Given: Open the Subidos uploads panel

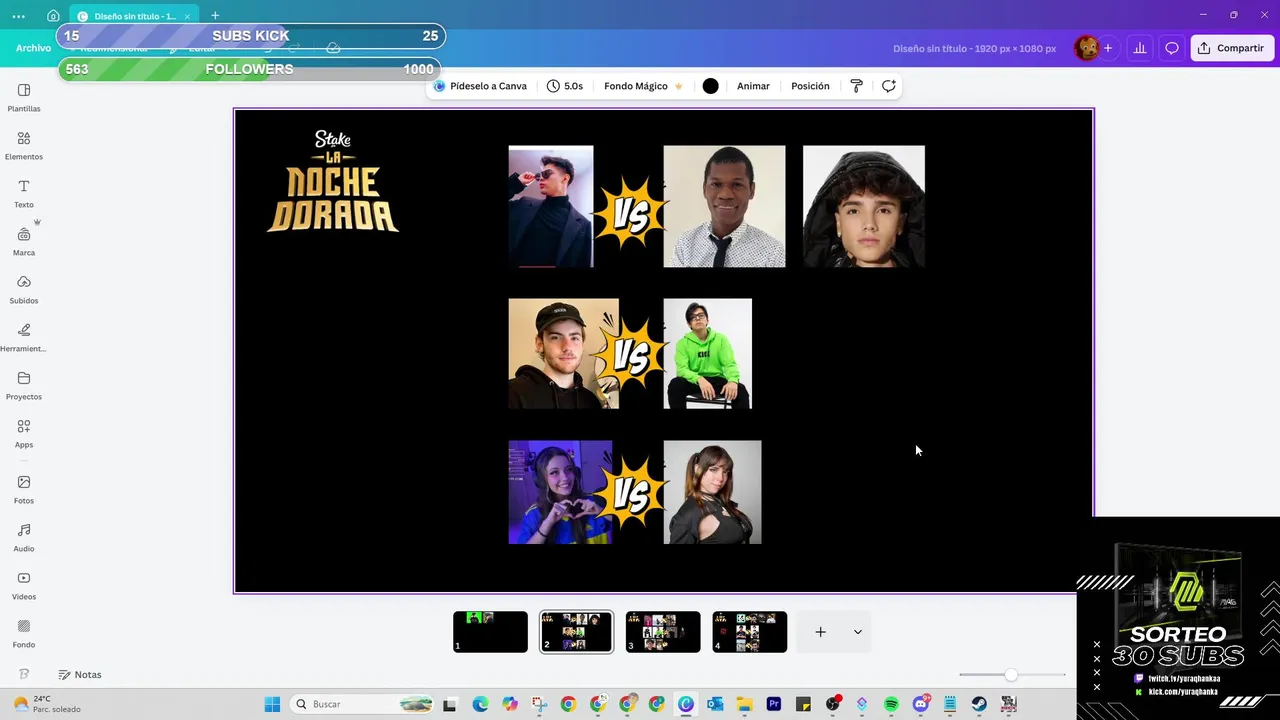Looking at the screenshot, I should tap(24, 290).
